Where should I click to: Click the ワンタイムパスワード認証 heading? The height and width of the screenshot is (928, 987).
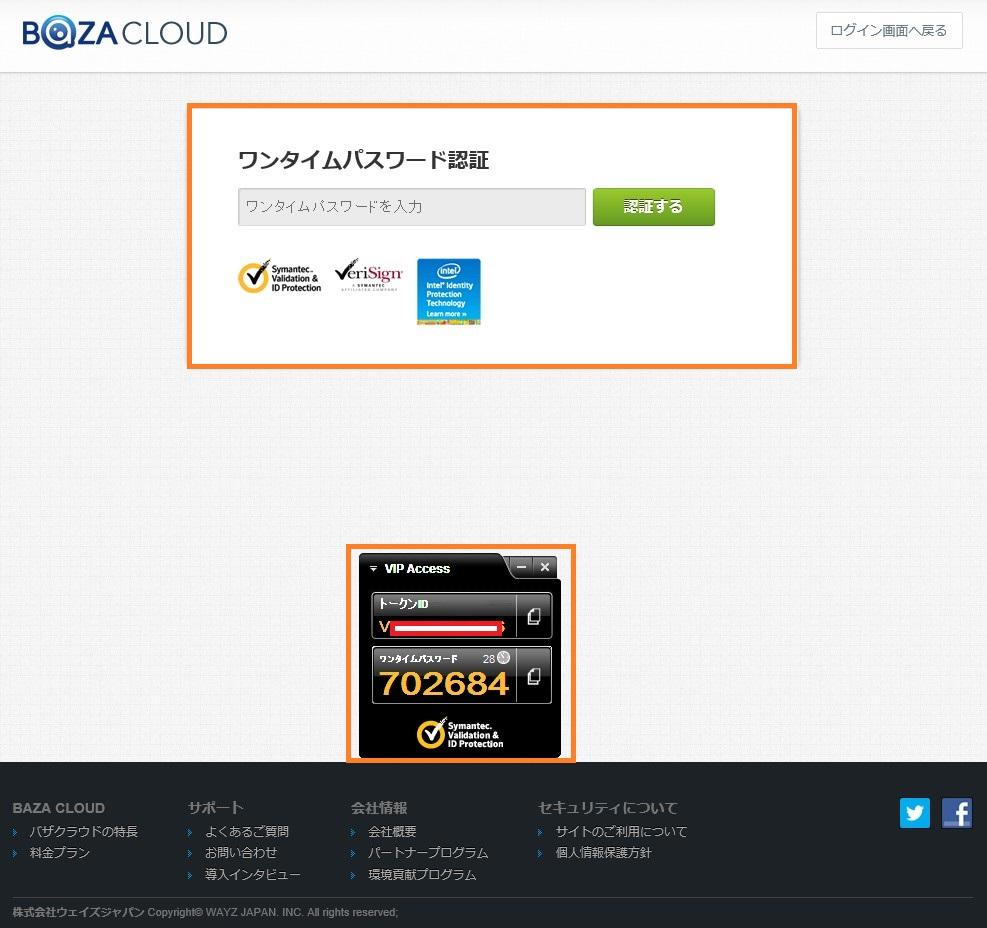(364, 160)
